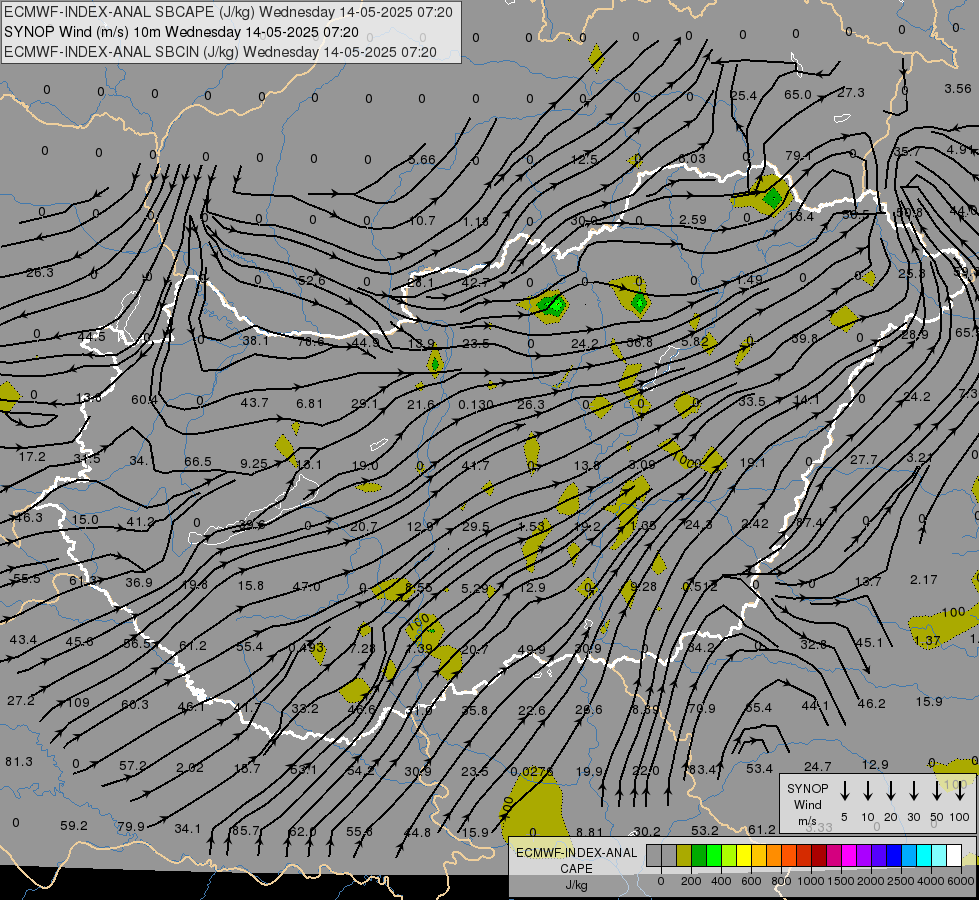Click the 0.512 grid value

point(700,586)
